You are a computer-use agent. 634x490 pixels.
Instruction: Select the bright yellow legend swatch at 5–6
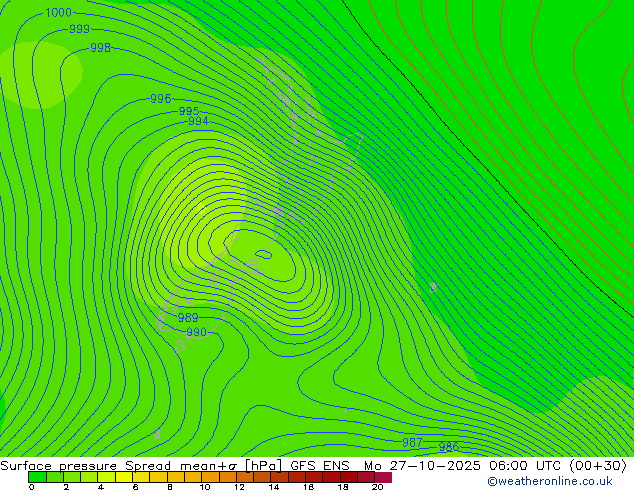click(124, 477)
